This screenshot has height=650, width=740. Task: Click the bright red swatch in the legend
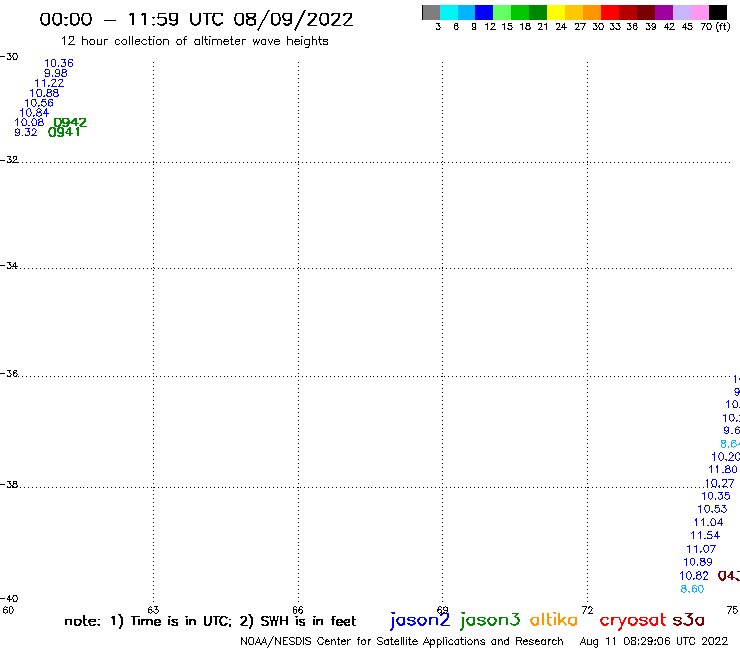coord(610,12)
